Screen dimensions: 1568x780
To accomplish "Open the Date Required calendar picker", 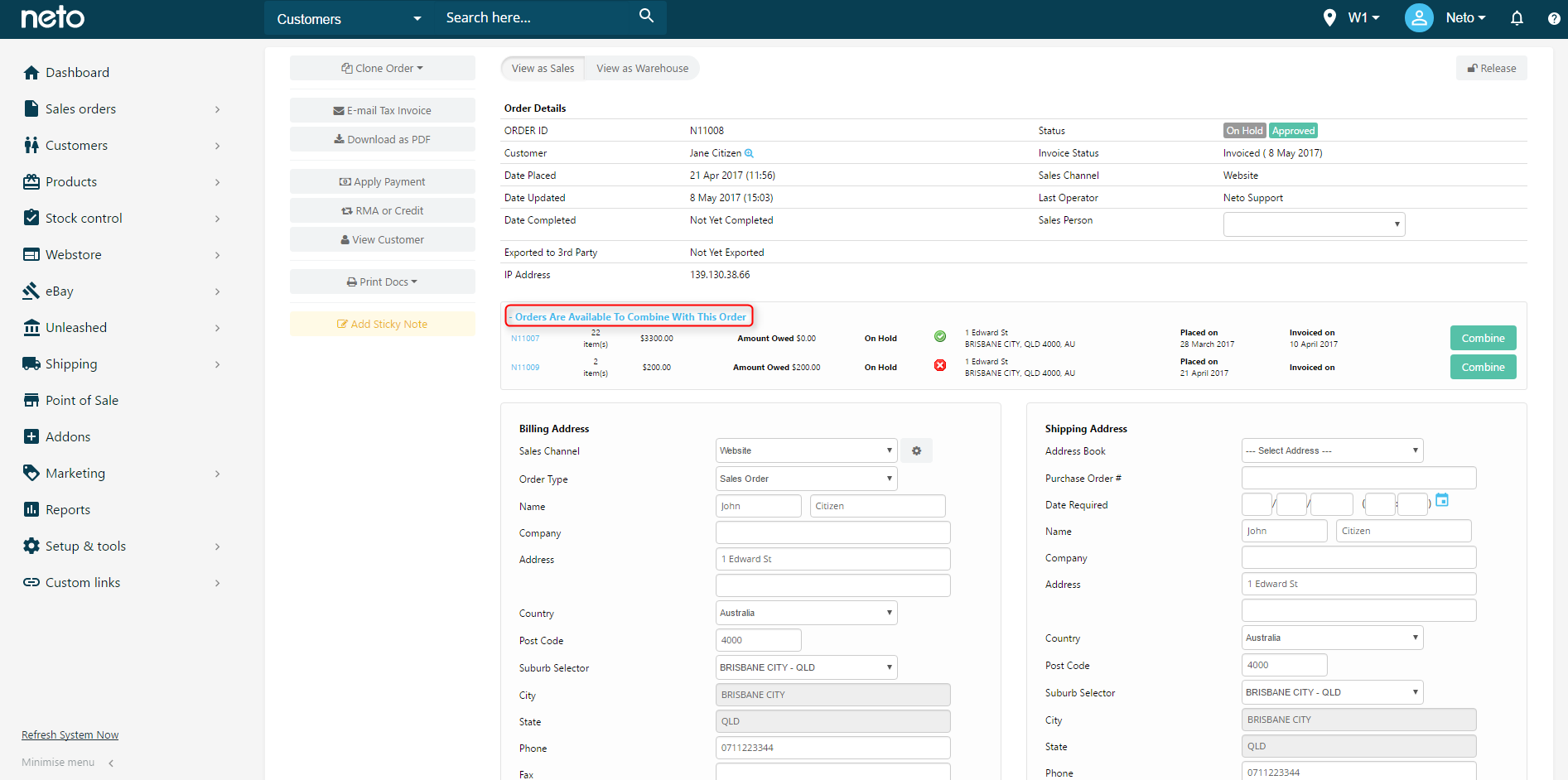I will (x=1442, y=500).
